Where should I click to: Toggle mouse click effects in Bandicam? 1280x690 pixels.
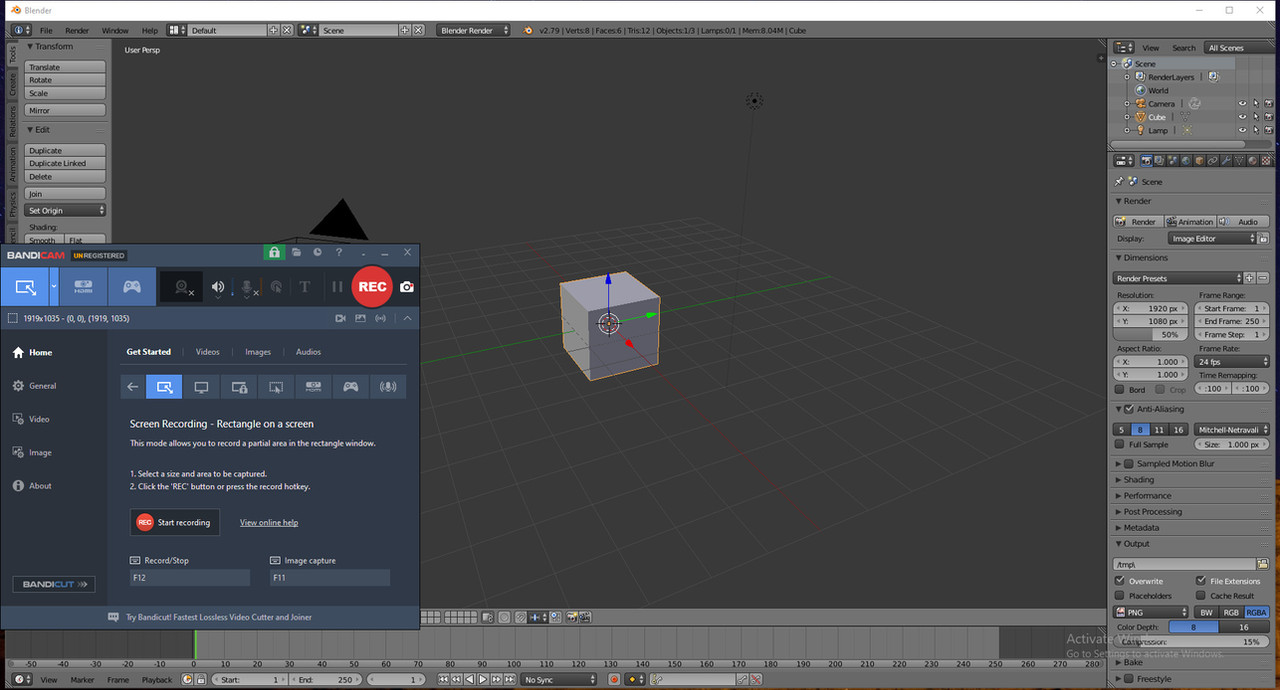click(x=277, y=287)
